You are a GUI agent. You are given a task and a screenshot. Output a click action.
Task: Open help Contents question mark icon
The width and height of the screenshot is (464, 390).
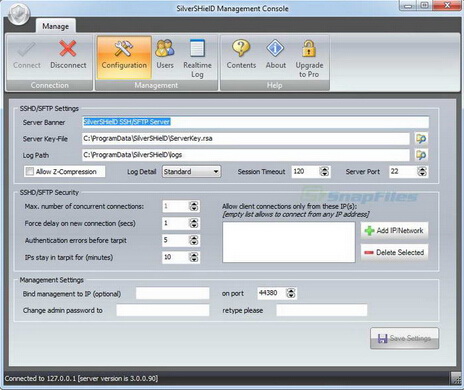point(241,48)
